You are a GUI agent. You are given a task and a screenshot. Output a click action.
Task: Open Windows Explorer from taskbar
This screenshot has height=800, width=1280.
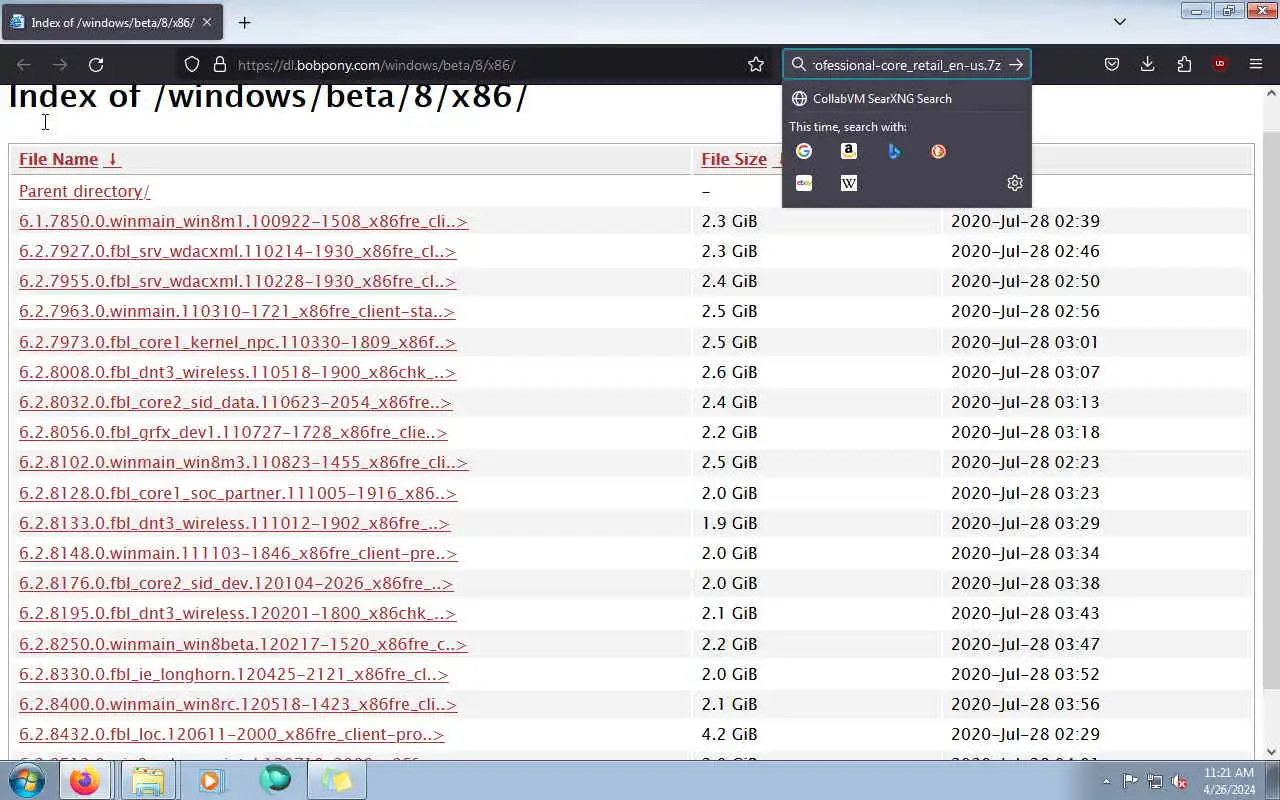(147, 780)
